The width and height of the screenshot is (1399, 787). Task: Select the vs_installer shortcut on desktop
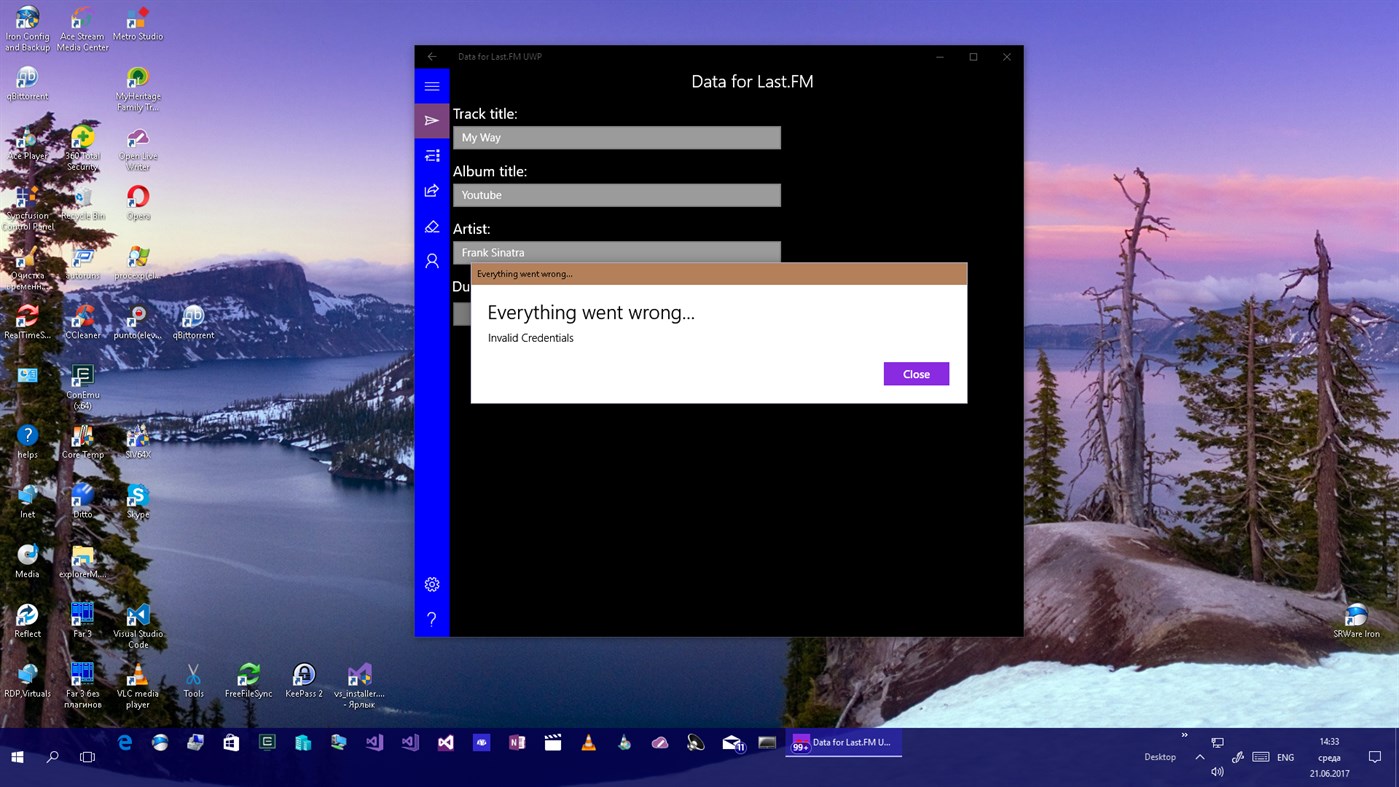point(359,686)
